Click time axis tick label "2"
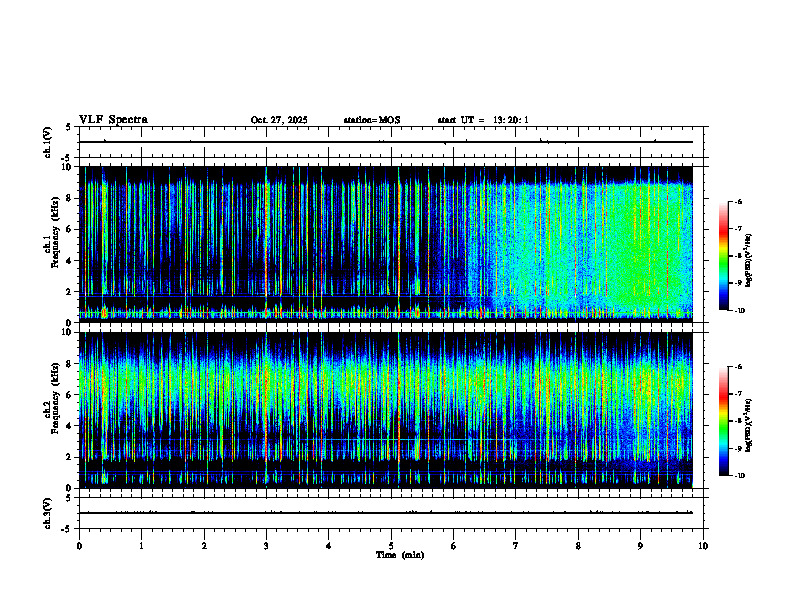792x612 pixels. pyautogui.click(x=204, y=546)
